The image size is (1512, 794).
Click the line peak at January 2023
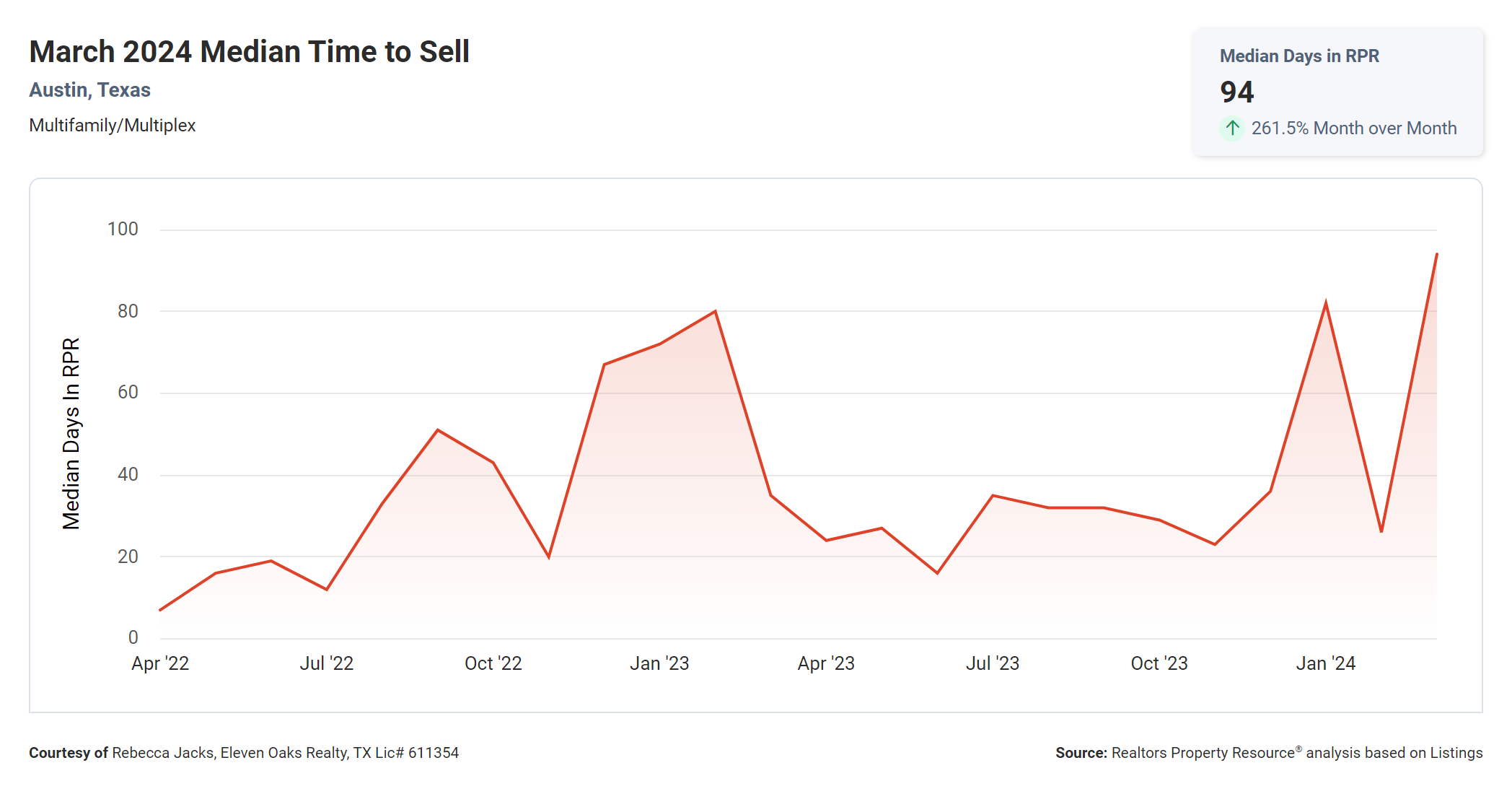coord(715,311)
